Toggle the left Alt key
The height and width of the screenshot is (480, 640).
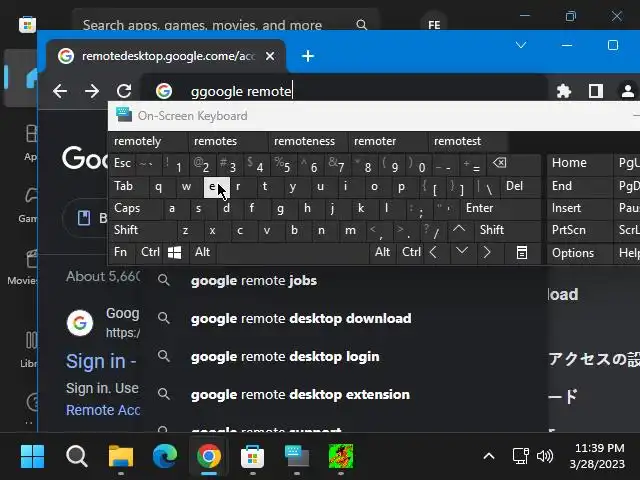(x=203, y=252)
